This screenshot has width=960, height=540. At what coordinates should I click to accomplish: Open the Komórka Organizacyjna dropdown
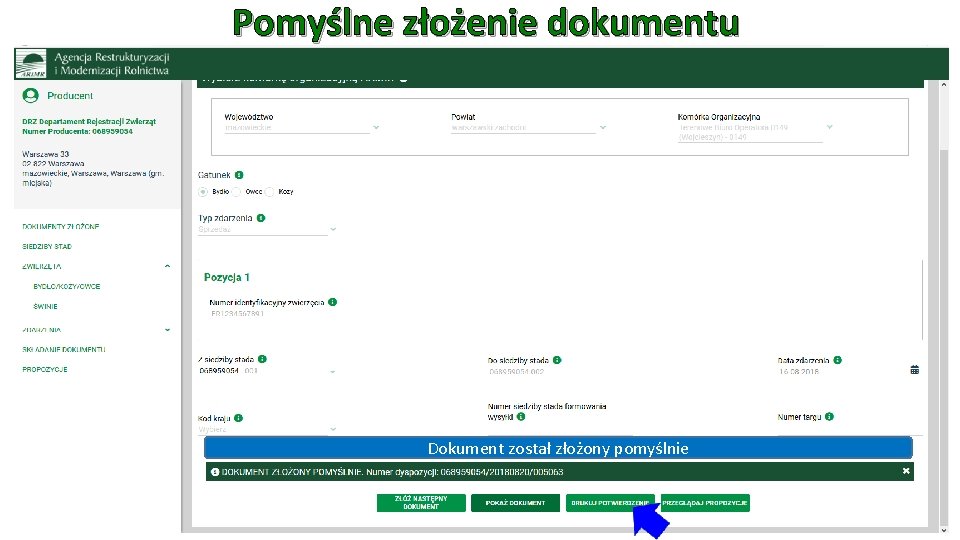tap(755, 132)
